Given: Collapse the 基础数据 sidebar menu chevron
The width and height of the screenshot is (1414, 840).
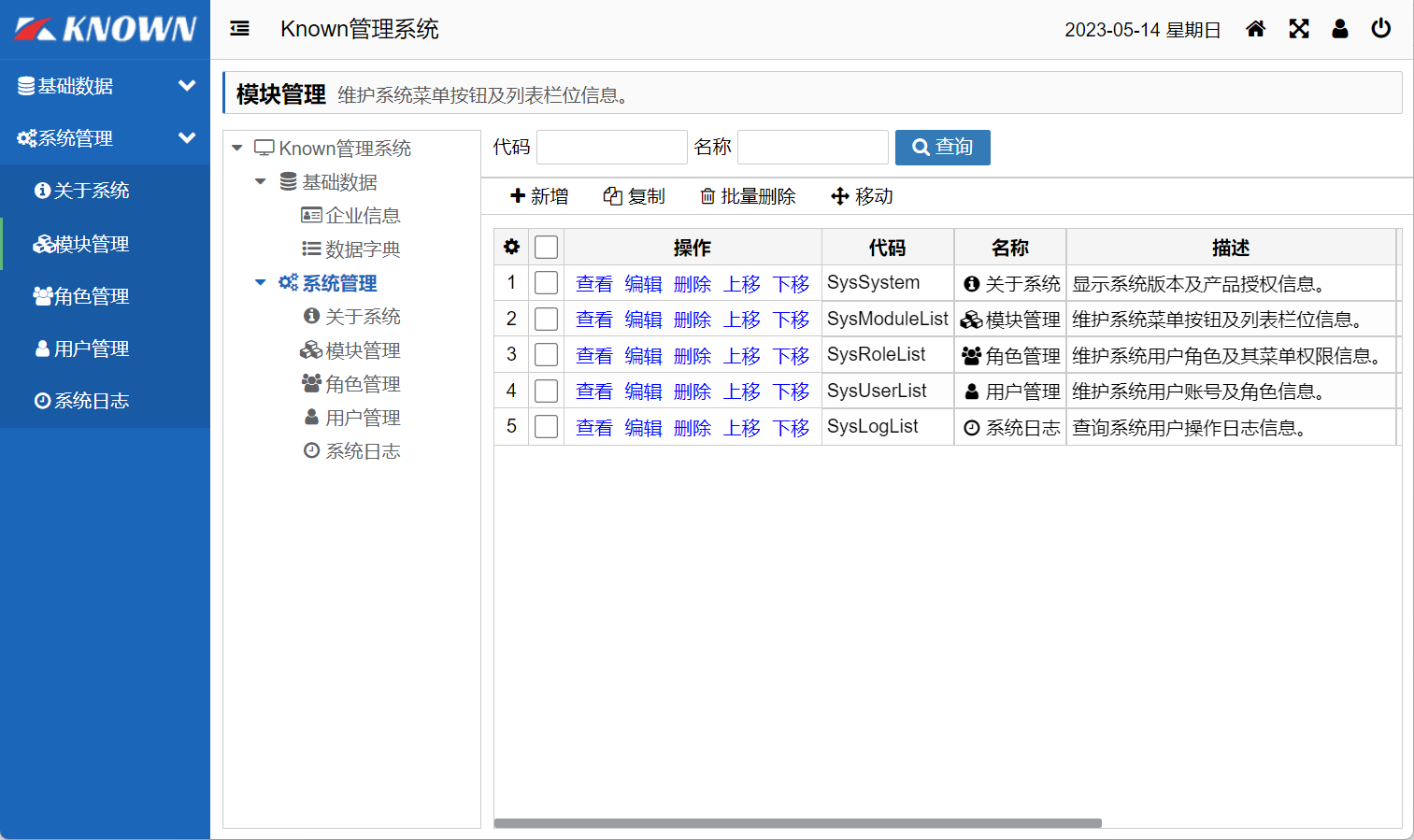Looking at the screenshot, I should coord(187,85).
